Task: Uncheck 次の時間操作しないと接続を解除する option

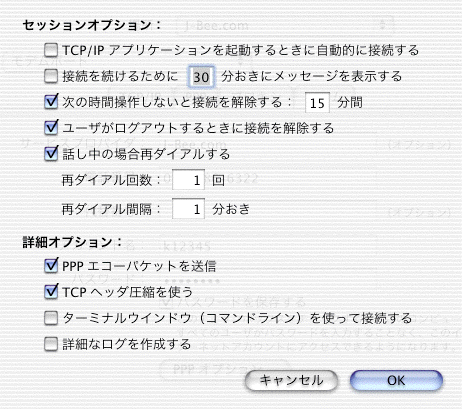Action: (51, 102)
